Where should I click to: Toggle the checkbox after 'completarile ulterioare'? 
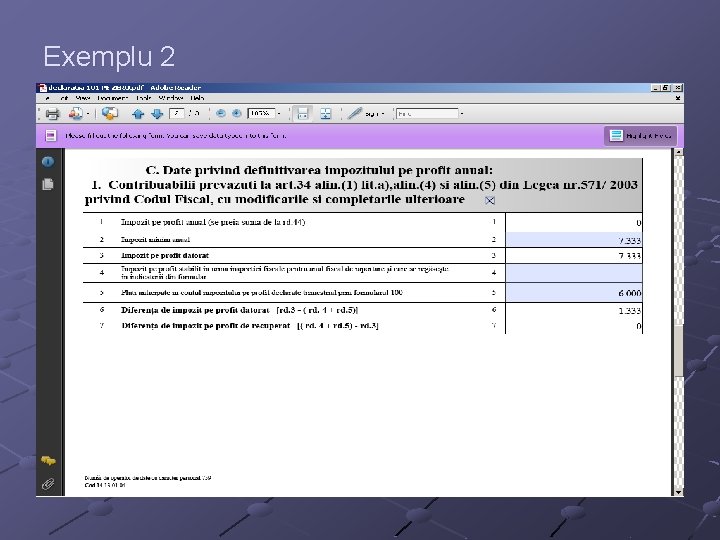(x=490, y=200)
